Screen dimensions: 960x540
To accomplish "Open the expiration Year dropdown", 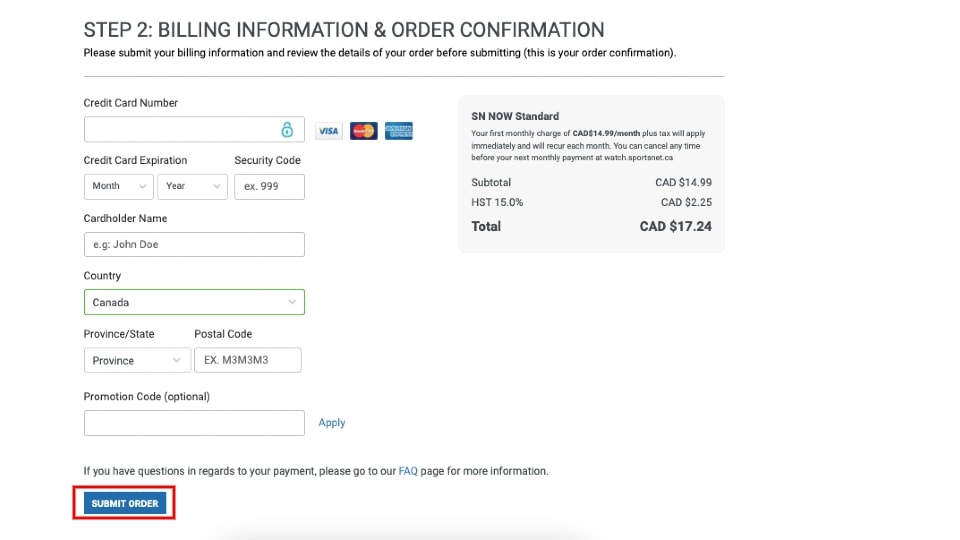I will 192,187.
